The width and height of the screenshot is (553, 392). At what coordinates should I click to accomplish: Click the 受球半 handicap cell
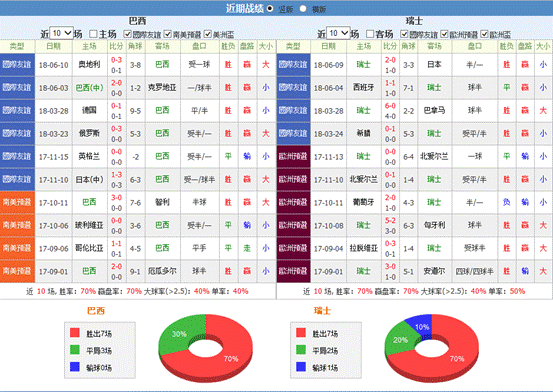click(474, 248)
